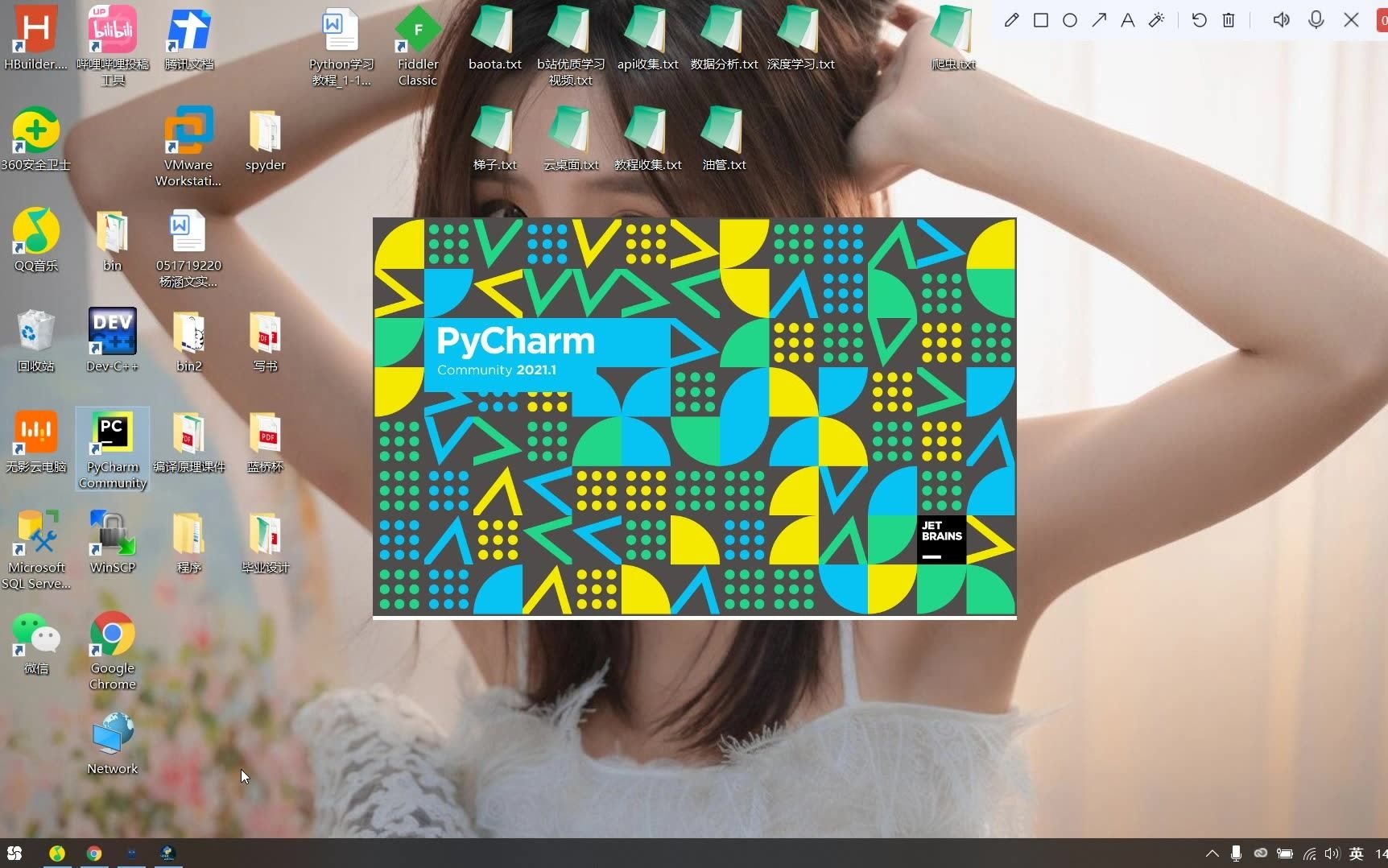This screenshot has height=868, width=1388.
Task: Select the 程序 folder
Action: pos(188,542)
